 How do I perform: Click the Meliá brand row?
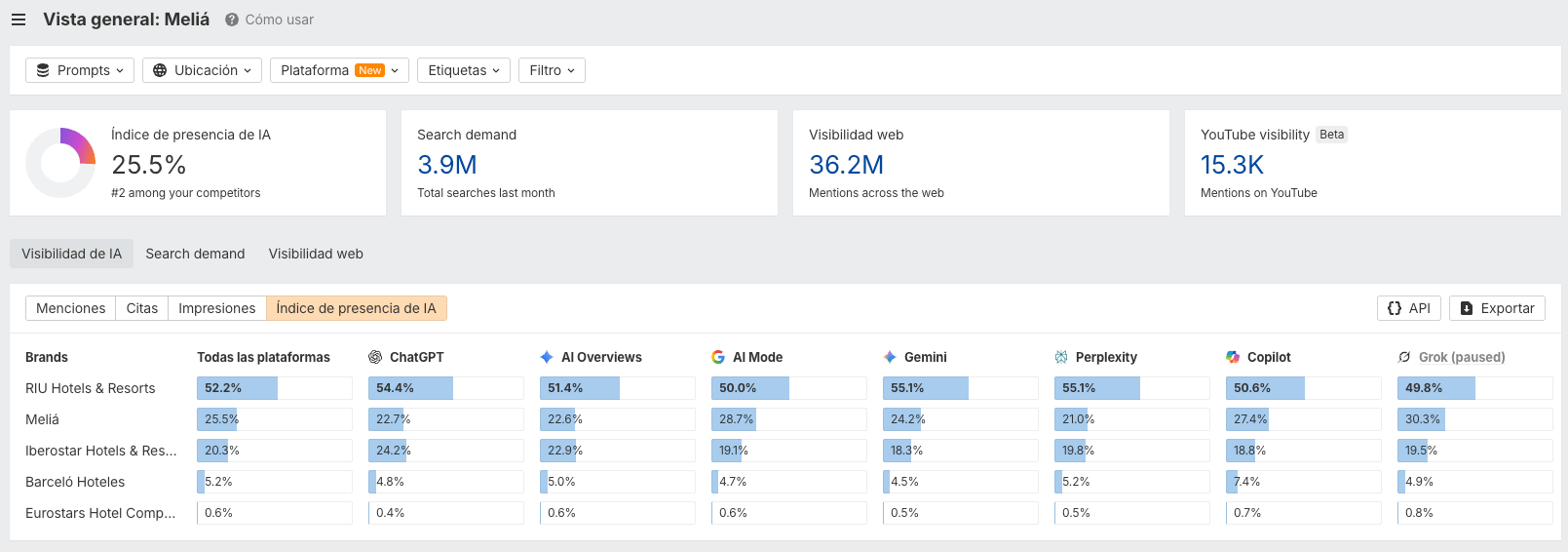coord(42,419)
